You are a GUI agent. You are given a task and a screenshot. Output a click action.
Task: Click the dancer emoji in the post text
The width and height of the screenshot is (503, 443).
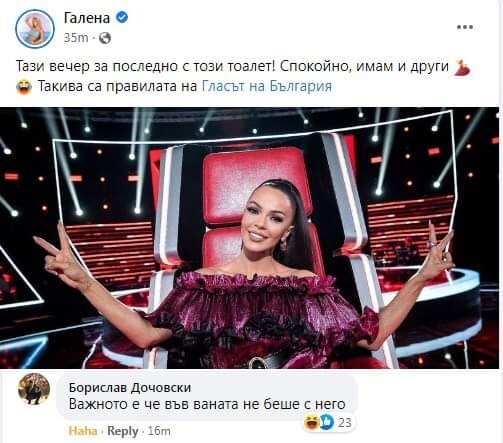(462, 68)
